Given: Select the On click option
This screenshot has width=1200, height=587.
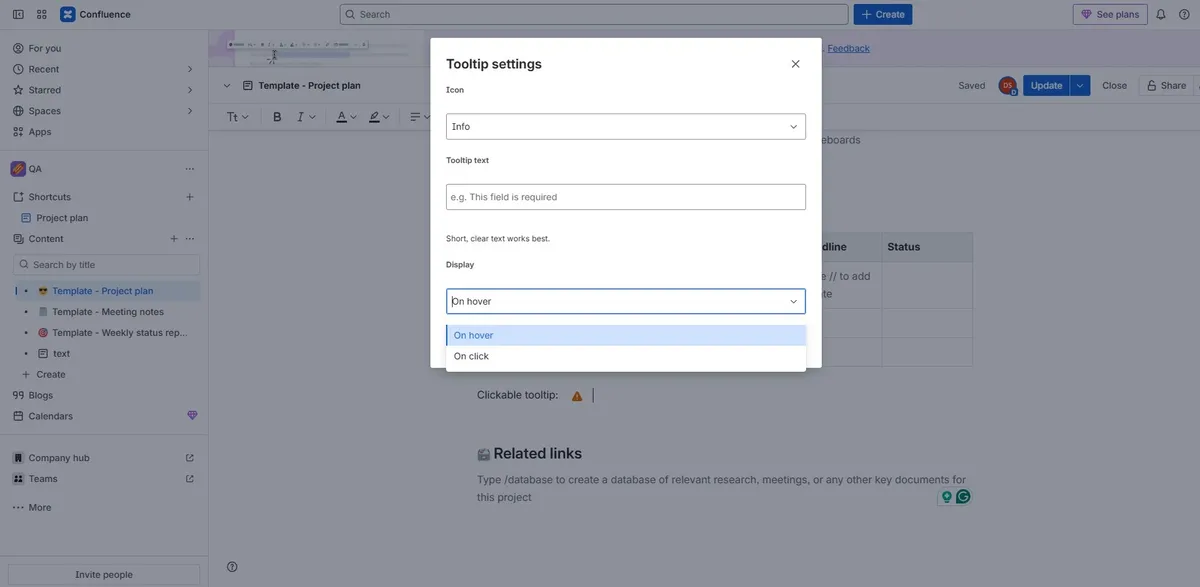Looking at the screenshot, I should (x=626, y=356).
